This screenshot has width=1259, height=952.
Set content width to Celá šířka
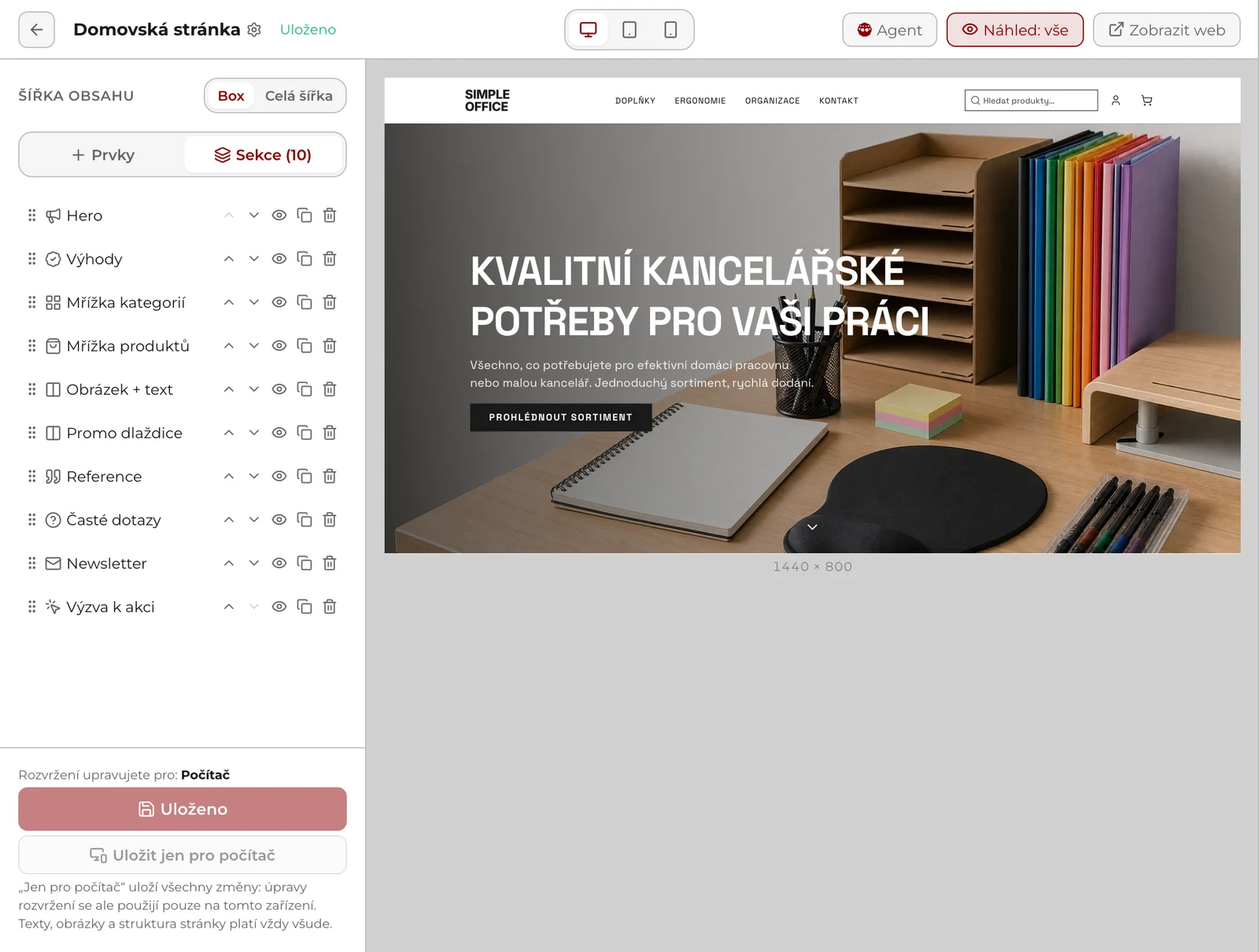299,96
